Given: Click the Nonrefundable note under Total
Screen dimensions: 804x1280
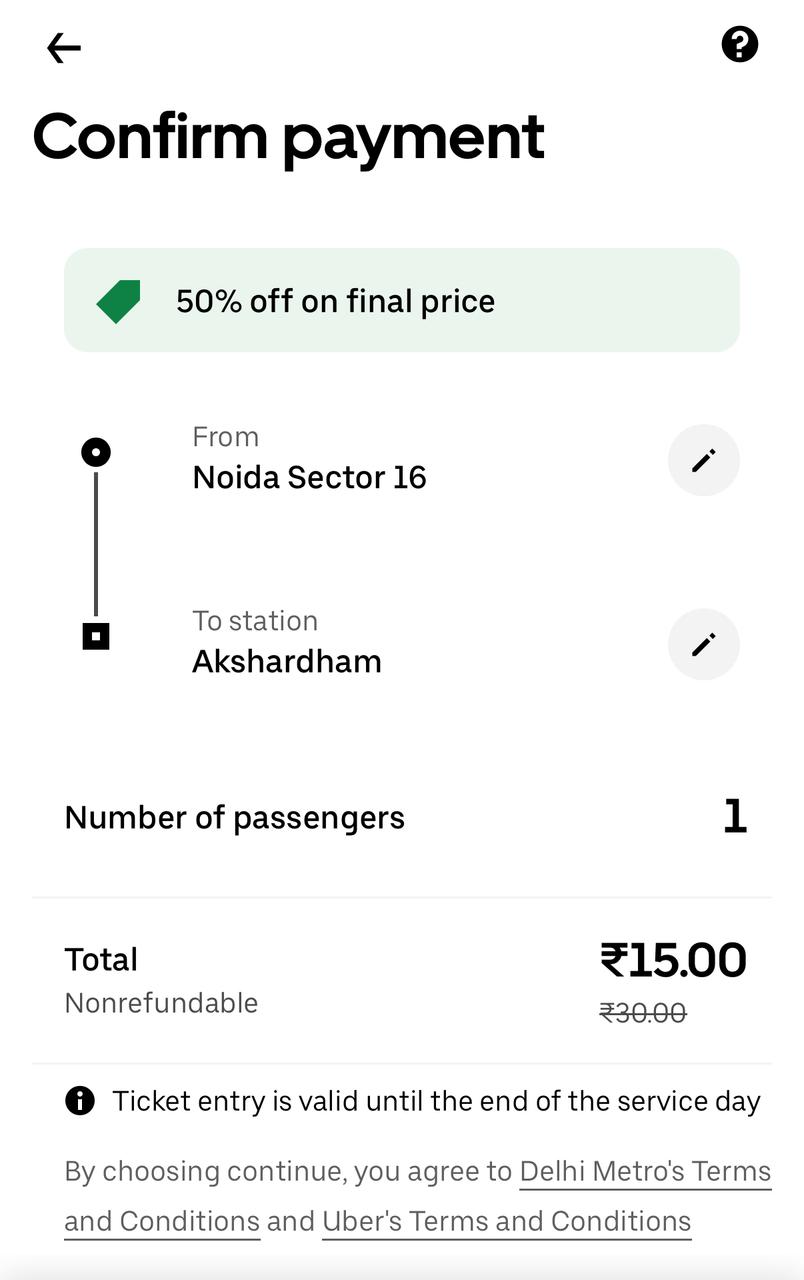Looking at the screenshot, I should 161,1003.
